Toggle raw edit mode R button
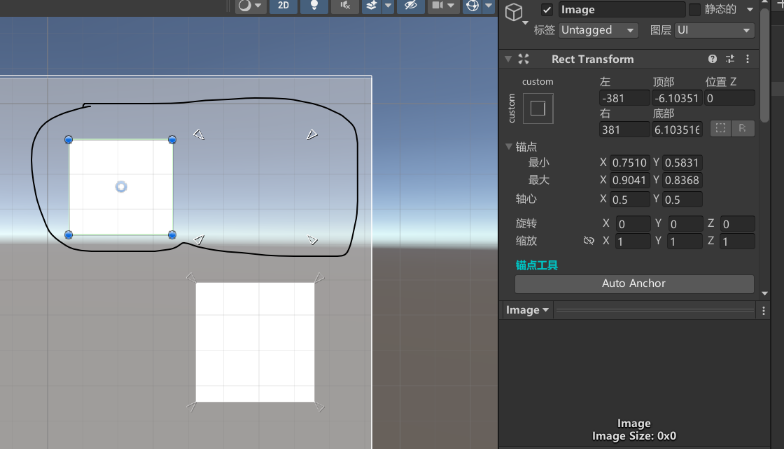The height and width of the screenshot is (449, 784). 742,128
